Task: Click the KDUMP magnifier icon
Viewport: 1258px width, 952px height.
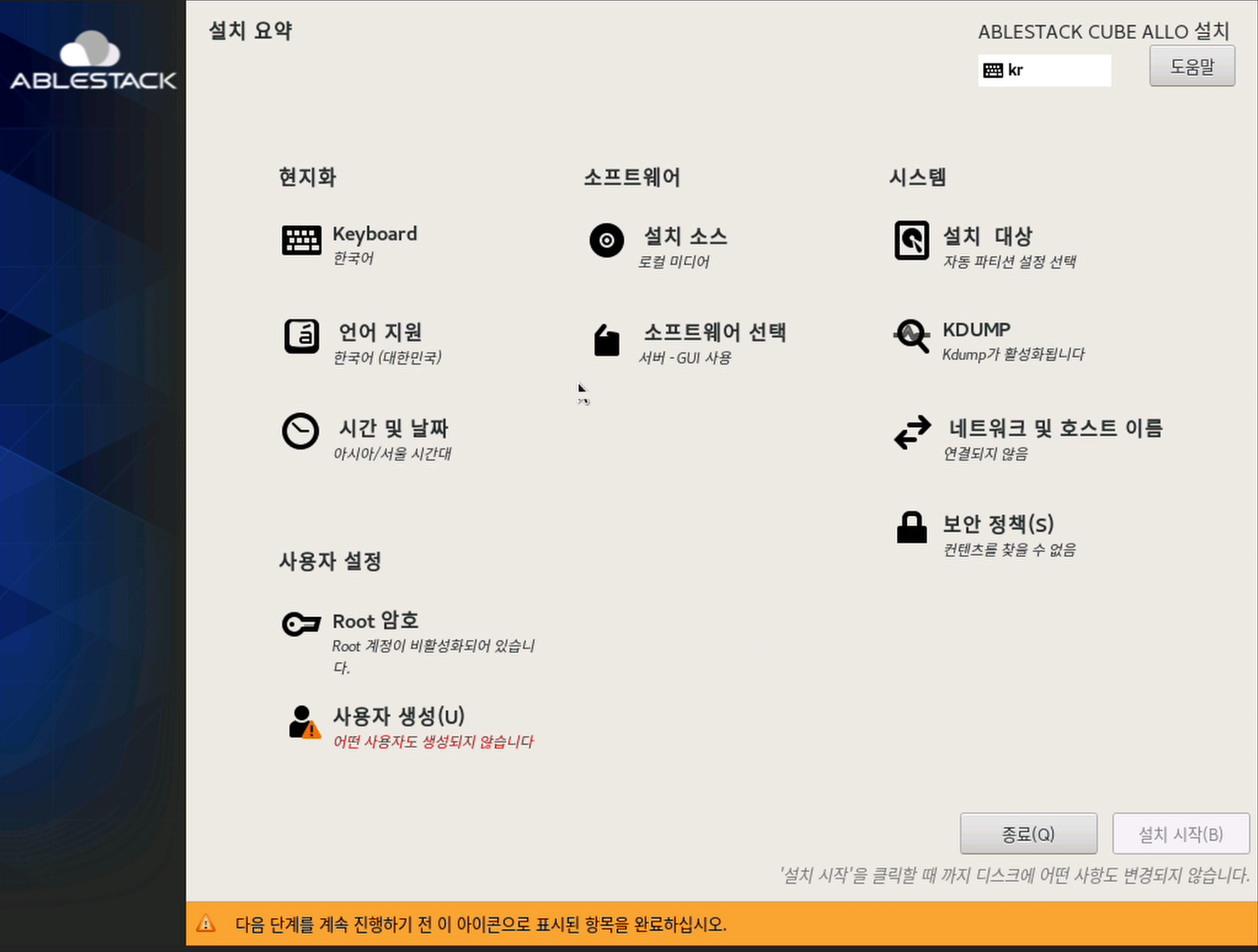Action: coord(911,336)
